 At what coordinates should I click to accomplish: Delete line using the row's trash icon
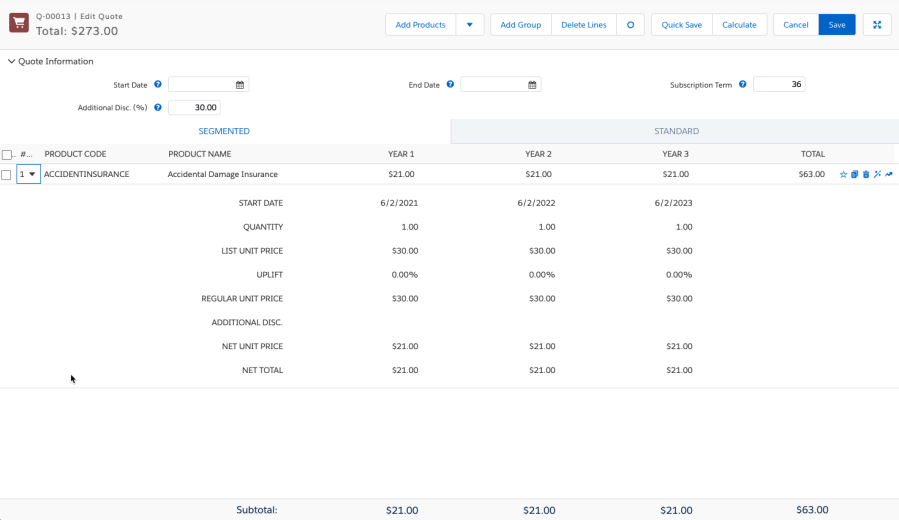pyautogui.click(x=866, y=174)
